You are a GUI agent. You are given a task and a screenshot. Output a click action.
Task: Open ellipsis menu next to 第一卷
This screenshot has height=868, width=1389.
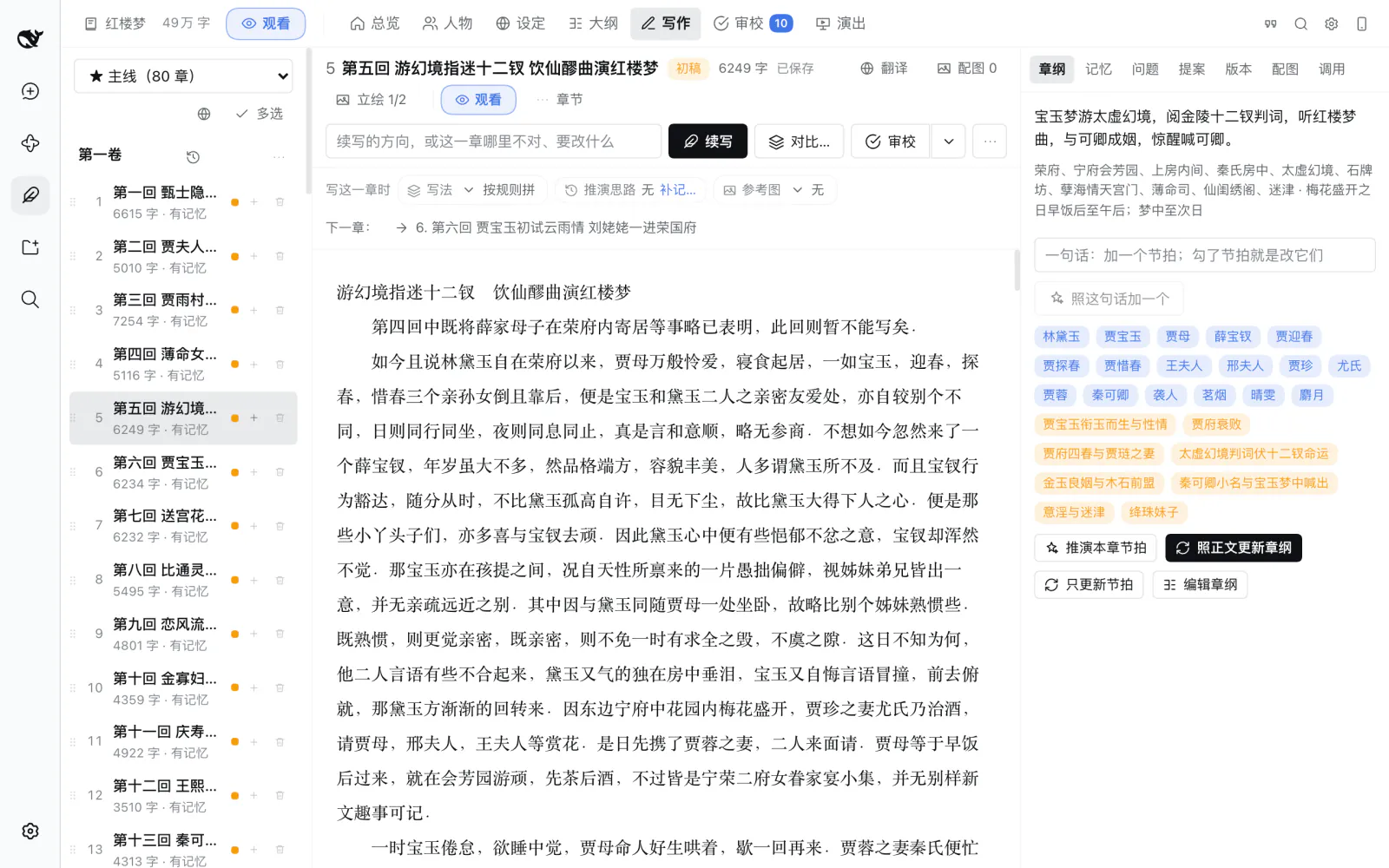(x=279, y=156)
